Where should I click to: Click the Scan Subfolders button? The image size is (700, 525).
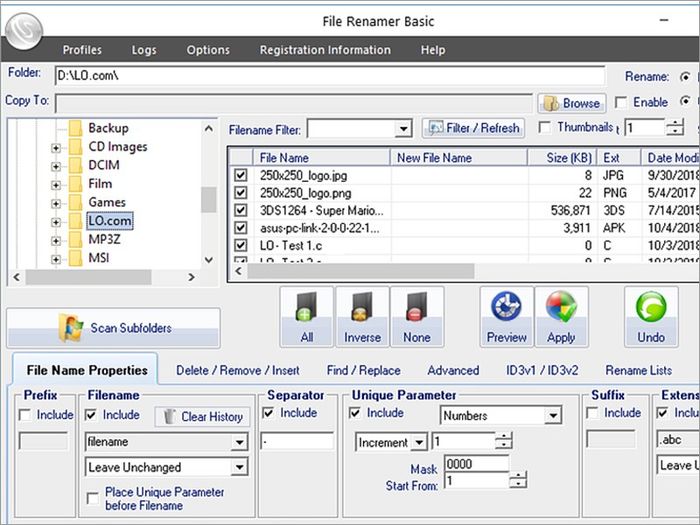[113, 328]
